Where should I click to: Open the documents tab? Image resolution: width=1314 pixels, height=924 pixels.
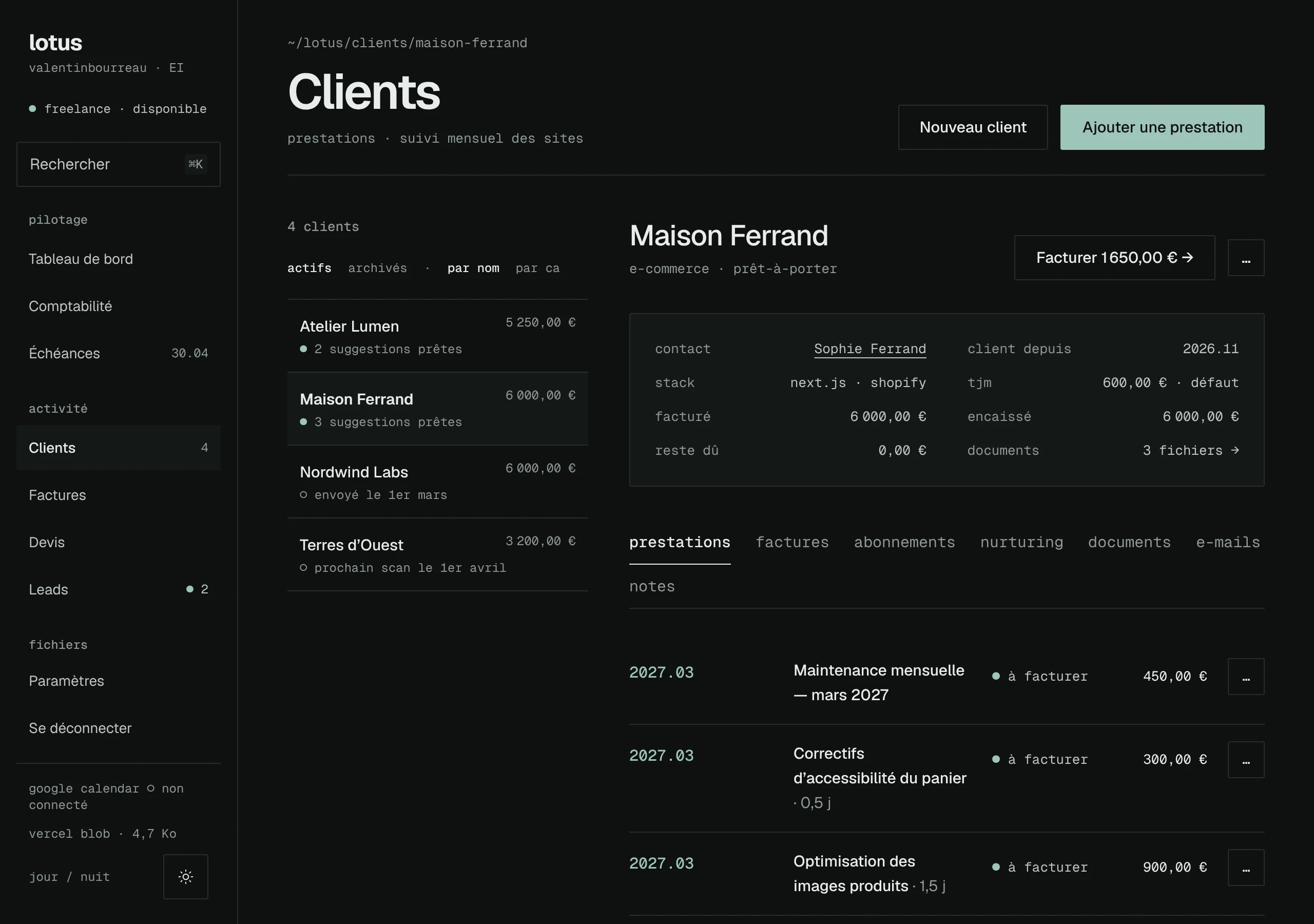coord(1129,542)
